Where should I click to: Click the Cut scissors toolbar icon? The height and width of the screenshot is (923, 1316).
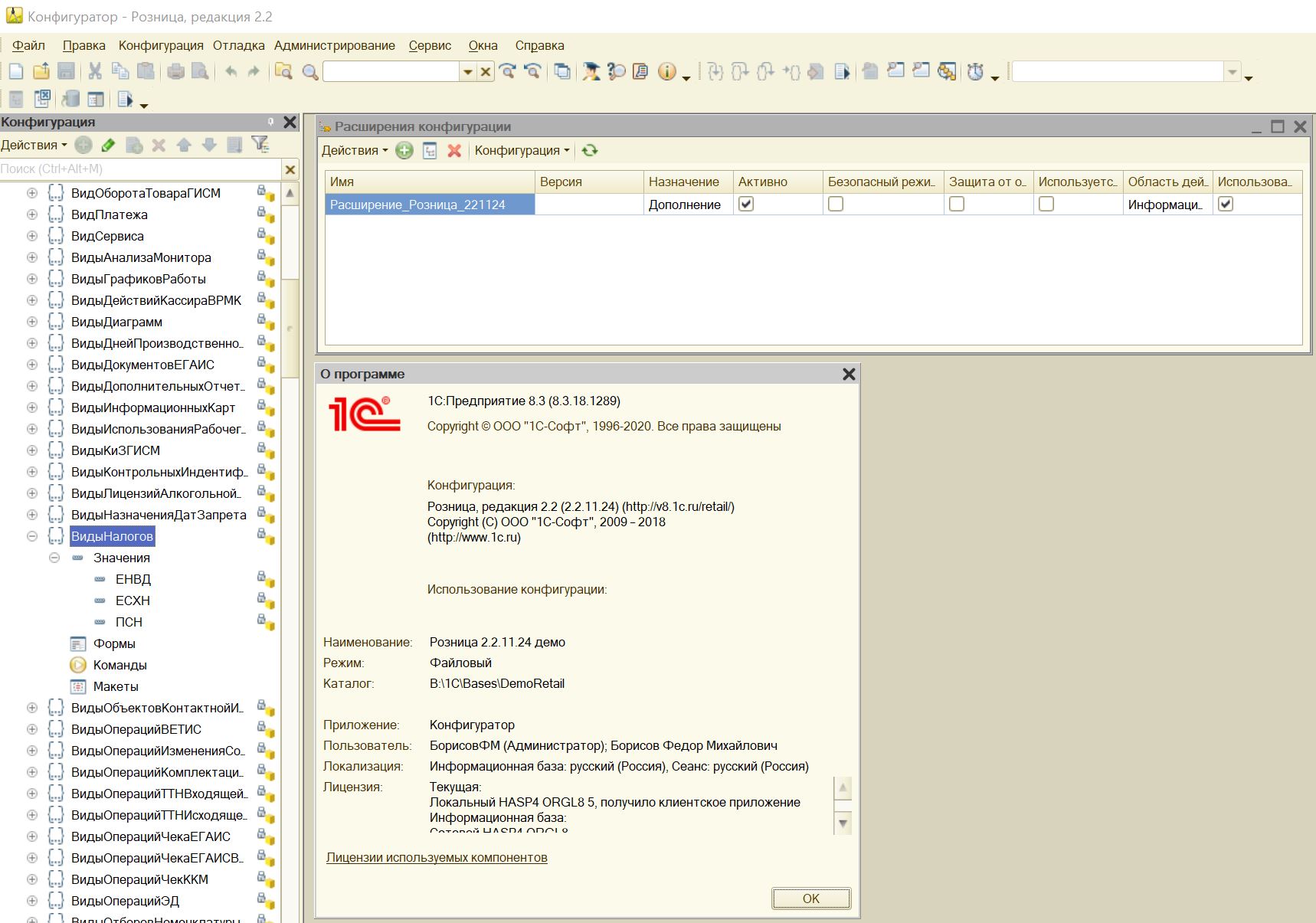click(x=95, y=72)
